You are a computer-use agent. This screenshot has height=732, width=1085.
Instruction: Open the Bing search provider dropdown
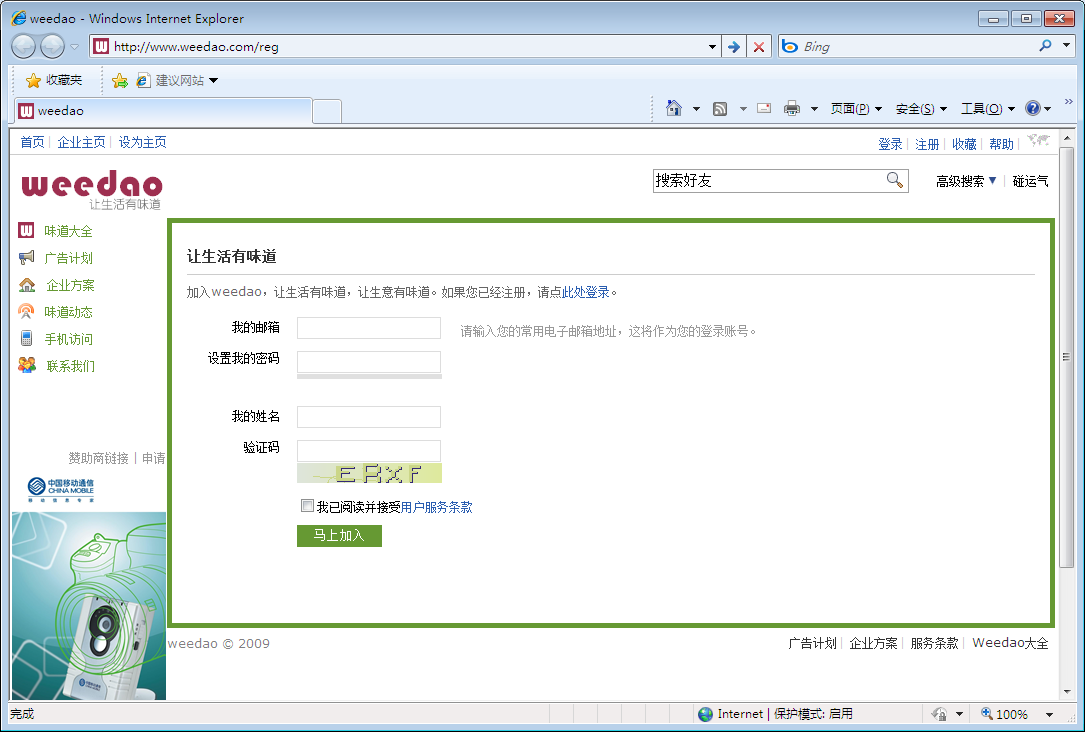(1066, 46)
